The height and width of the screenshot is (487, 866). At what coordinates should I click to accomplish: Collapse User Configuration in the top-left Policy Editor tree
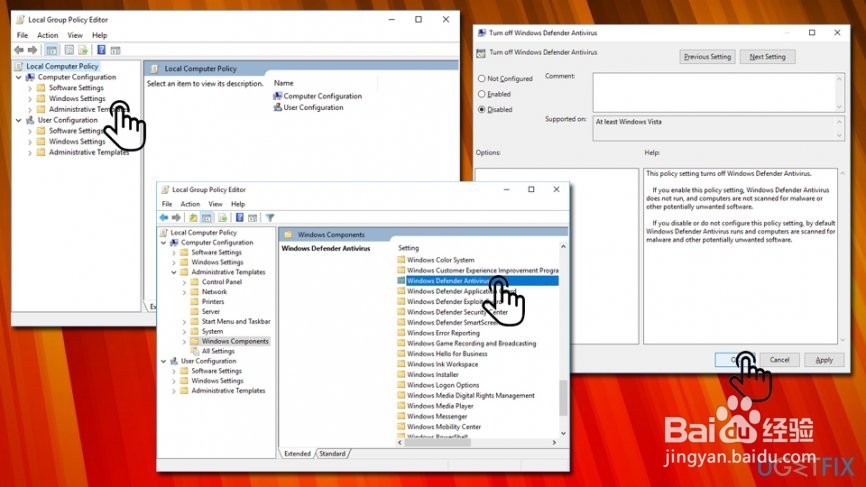pyautogui.click(x=19, y=120)
